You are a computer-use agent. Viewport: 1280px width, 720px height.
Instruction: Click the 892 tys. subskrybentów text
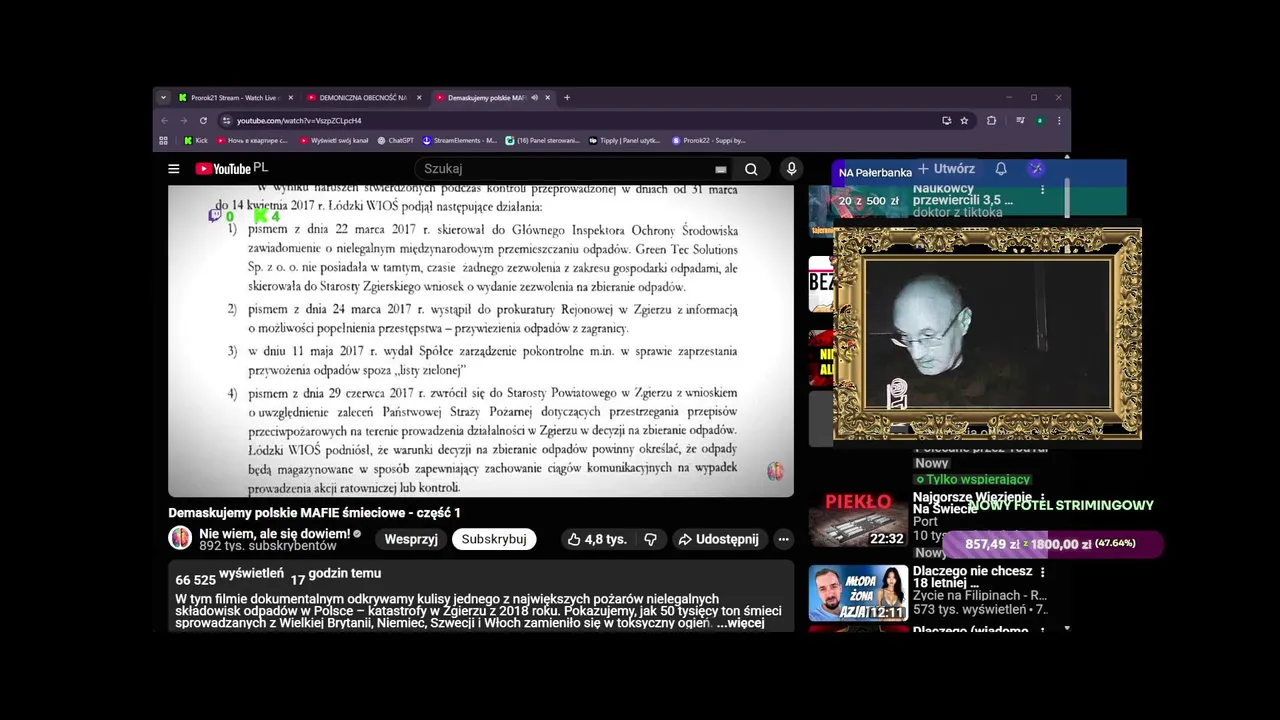pyautogui.click(x=268, y=547)
